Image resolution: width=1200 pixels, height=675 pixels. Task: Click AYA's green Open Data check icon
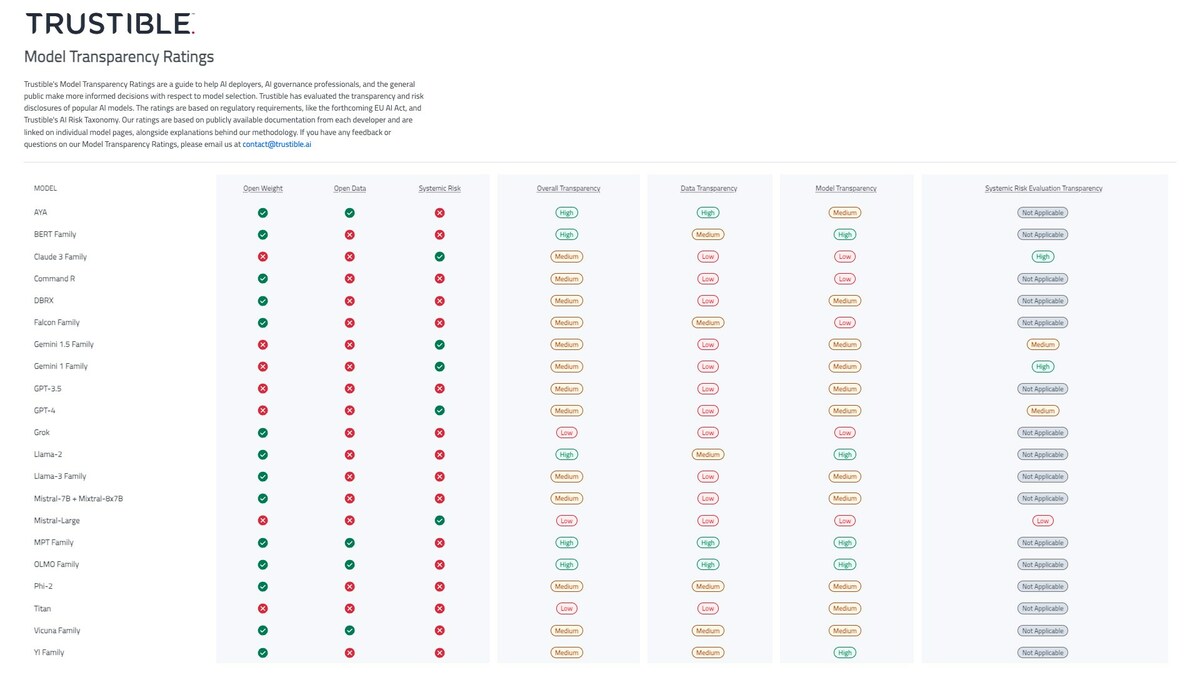[x=350, y=213]
